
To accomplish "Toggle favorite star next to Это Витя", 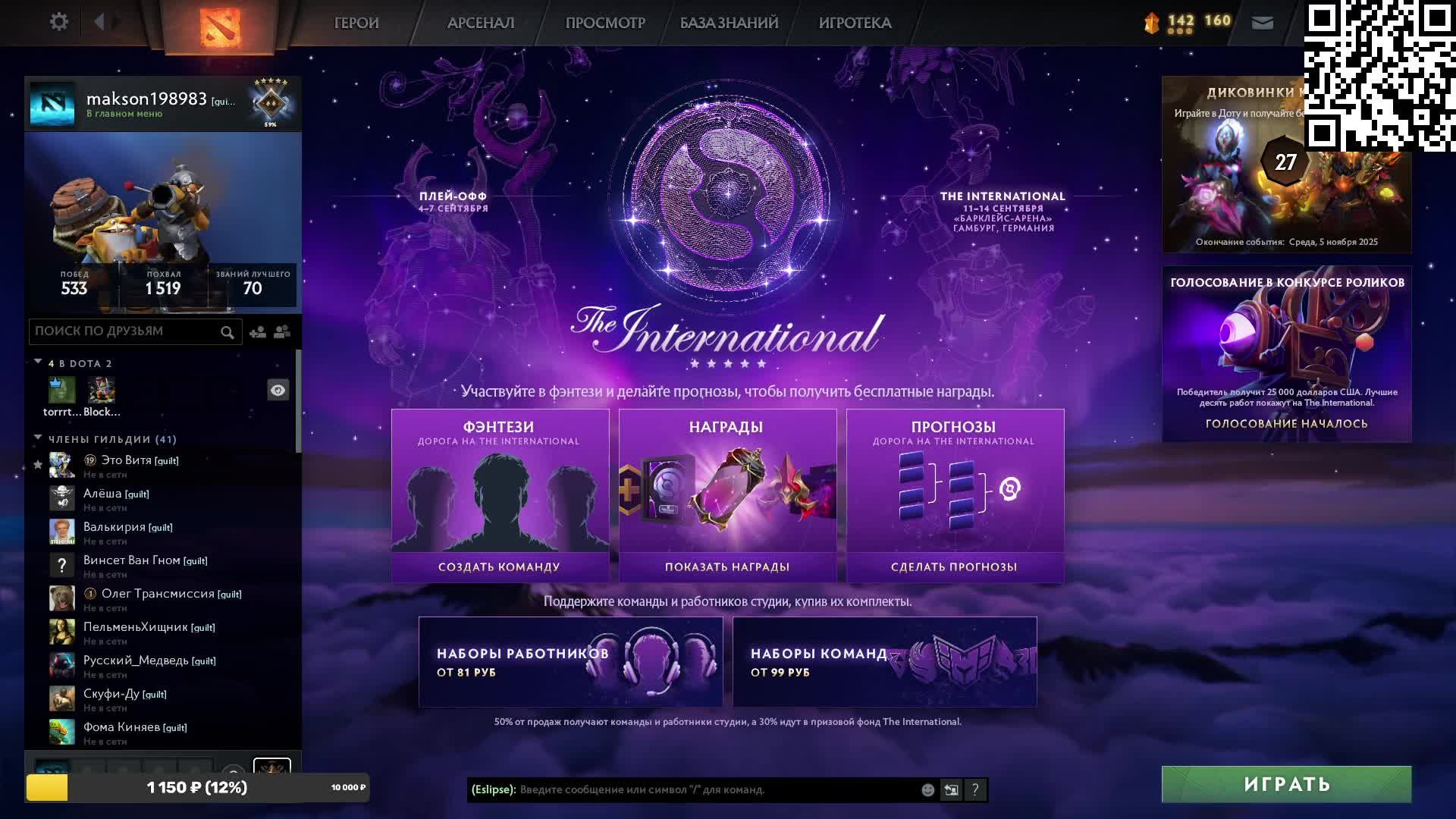I will (38, 465).
